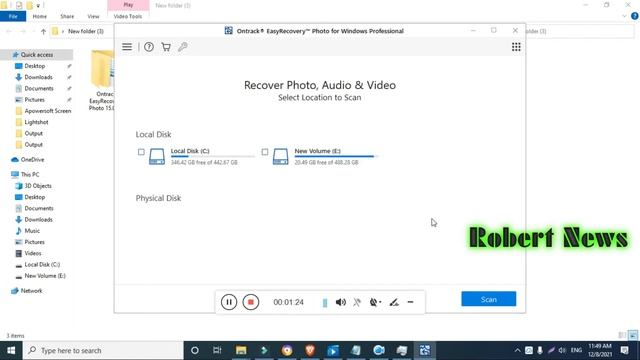This screenshot has height=360, width=640.
Task: Open the nine-dot apps grid icon
Action: coord(516,47)
